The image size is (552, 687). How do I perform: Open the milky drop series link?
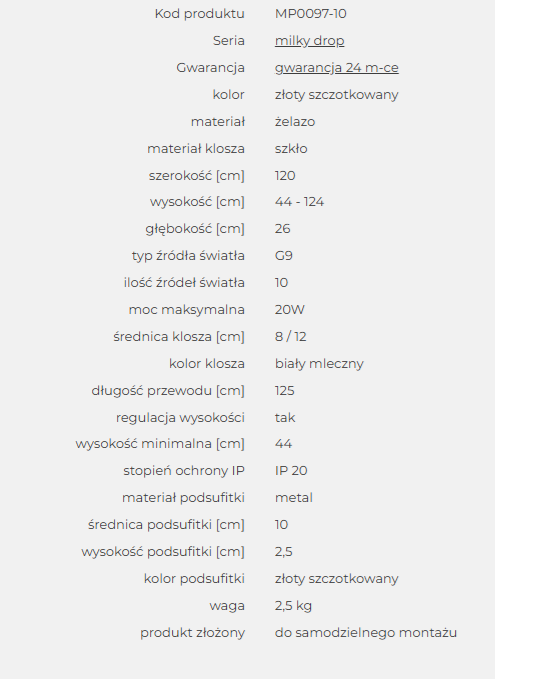[x=309, y=41]
